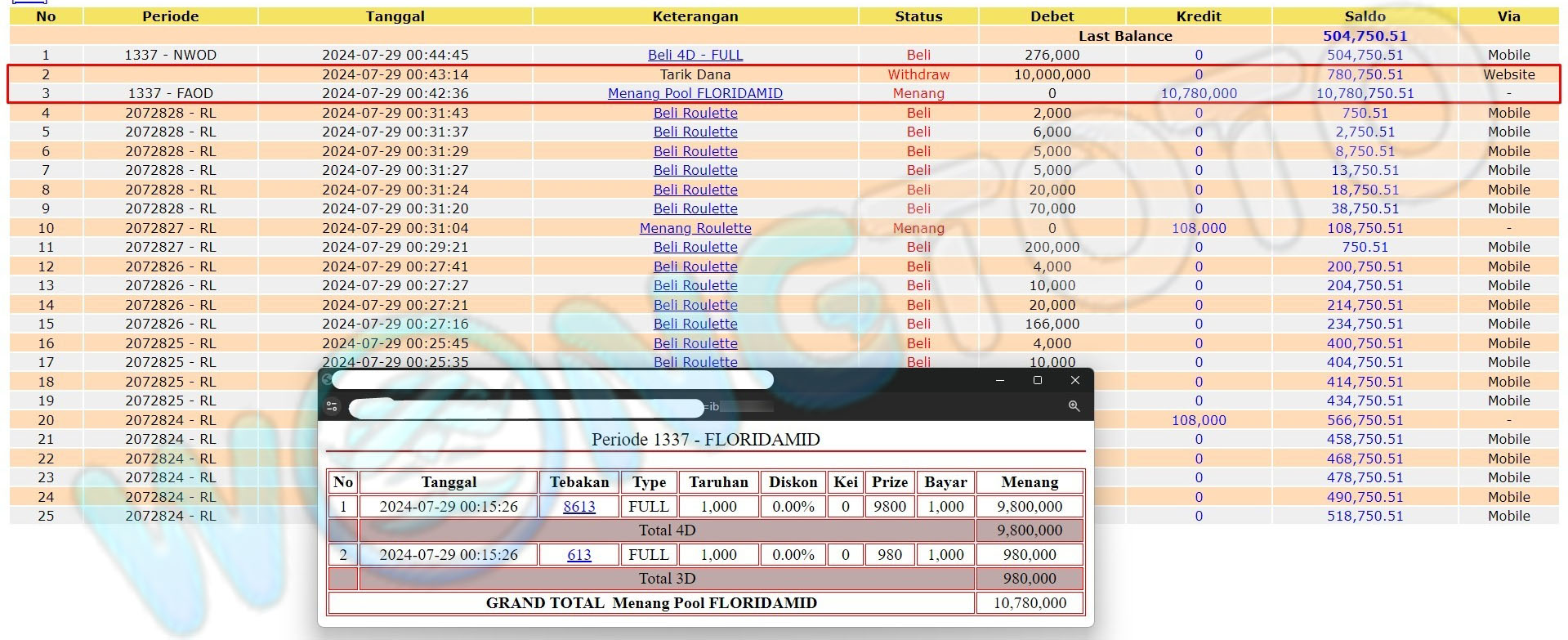Click the zoom magnifier icon in popup
Viewport: 1568px width, 640px height.
[1074, 406]
